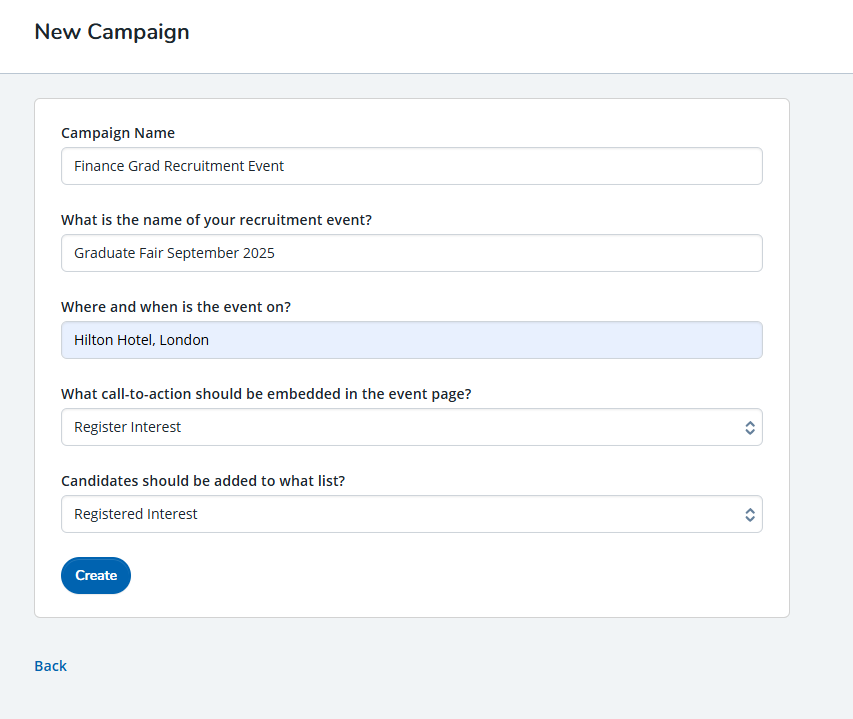The image size is (853, 719).
Task: Click the 'Graduate Fair September 2025' text
Action: click(174, 253)
